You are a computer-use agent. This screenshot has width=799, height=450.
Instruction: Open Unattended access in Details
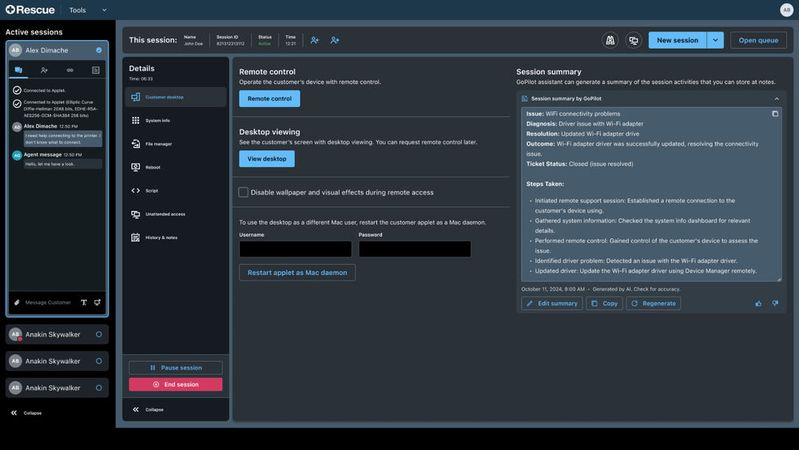coord(175,214)
